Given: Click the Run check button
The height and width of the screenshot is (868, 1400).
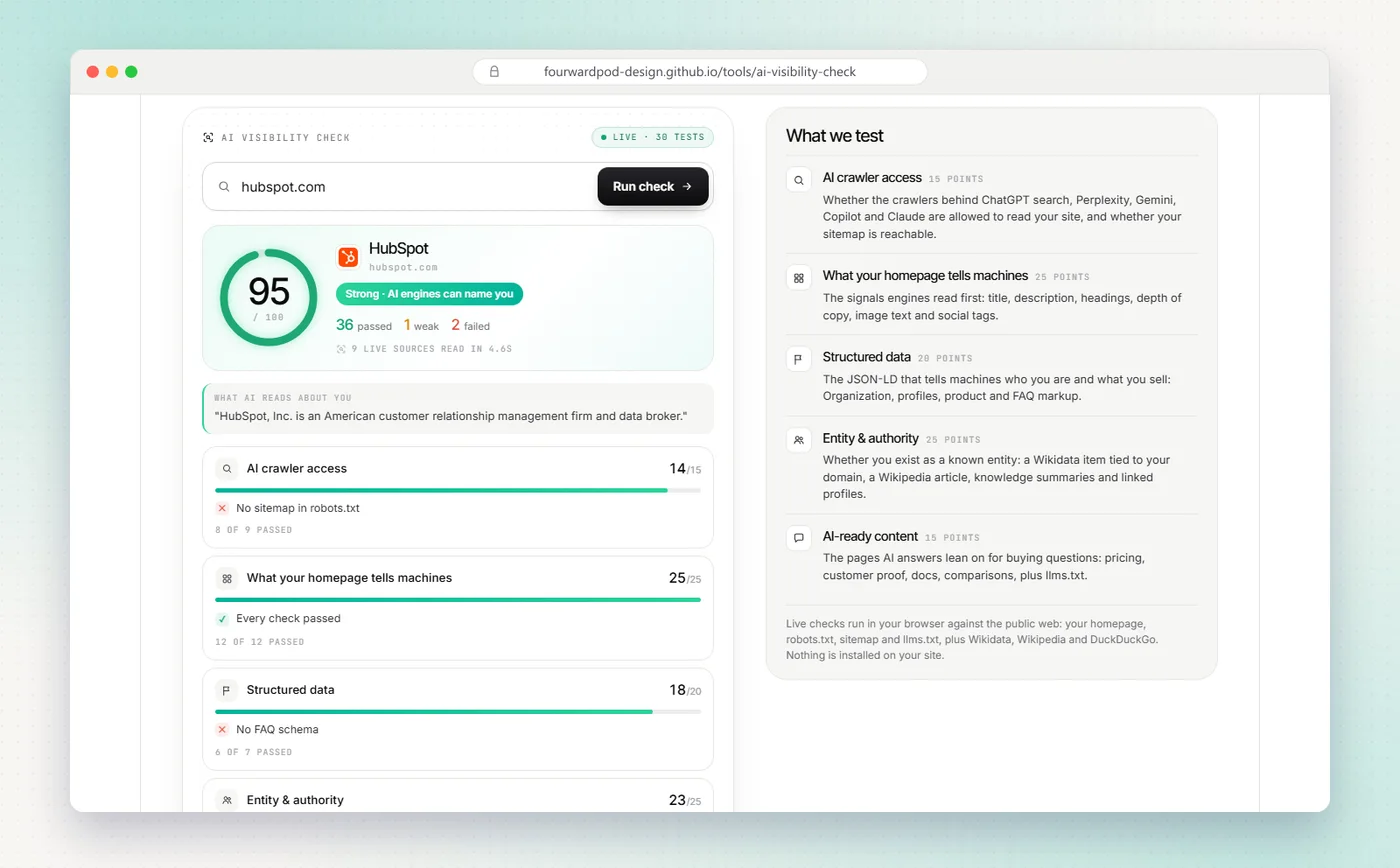Looking at the screenshot, I should (653, 186).
